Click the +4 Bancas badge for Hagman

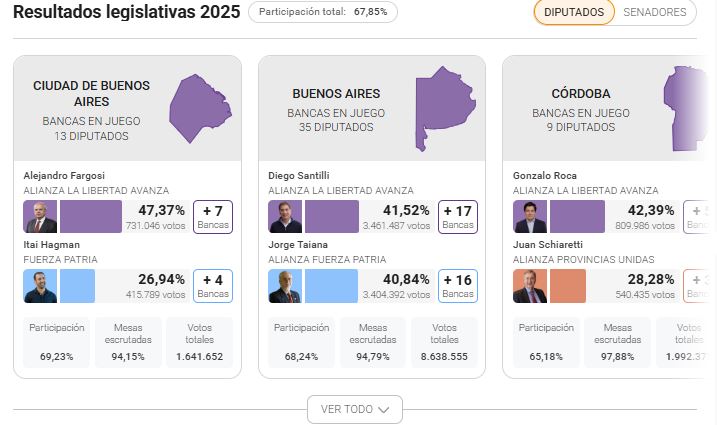click(213, 286)
